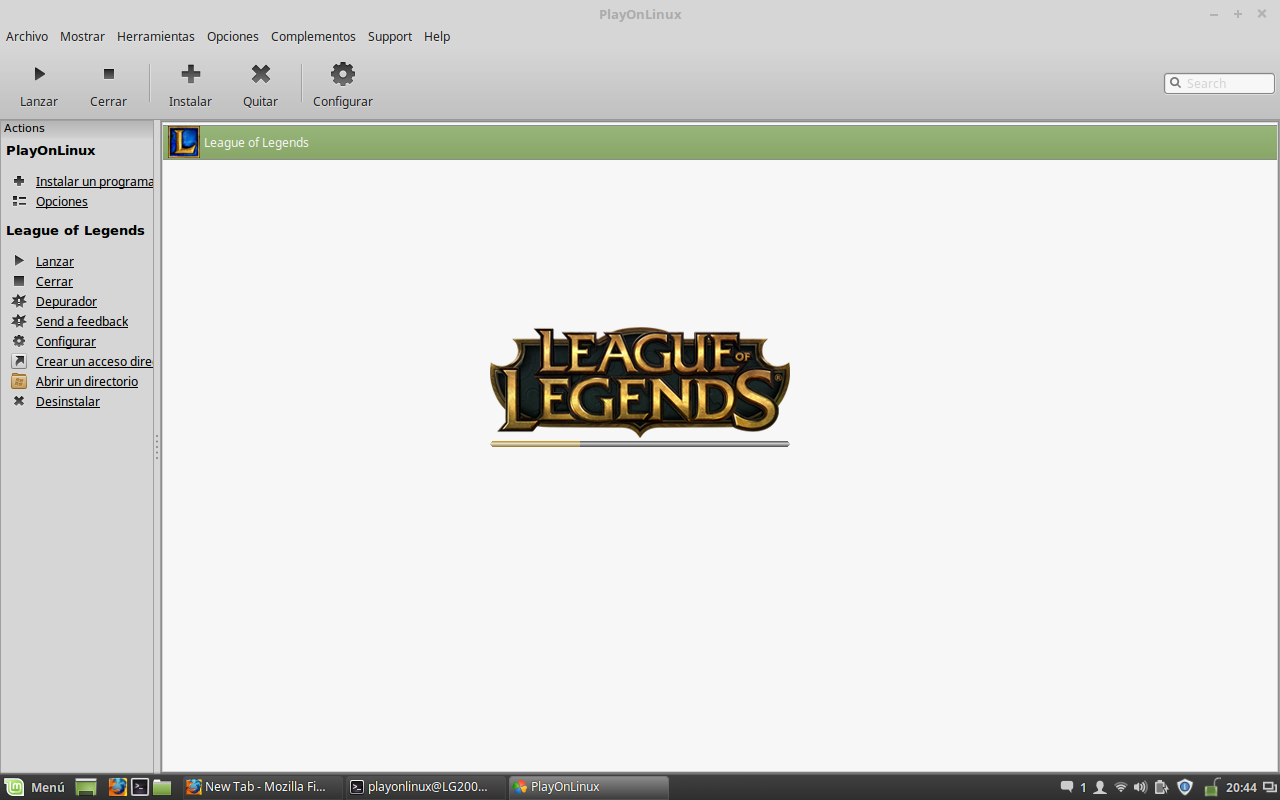Switch to playonlinux terminal window in taskbar
This screenshot has width=1280, height=800.
[425, 787]
